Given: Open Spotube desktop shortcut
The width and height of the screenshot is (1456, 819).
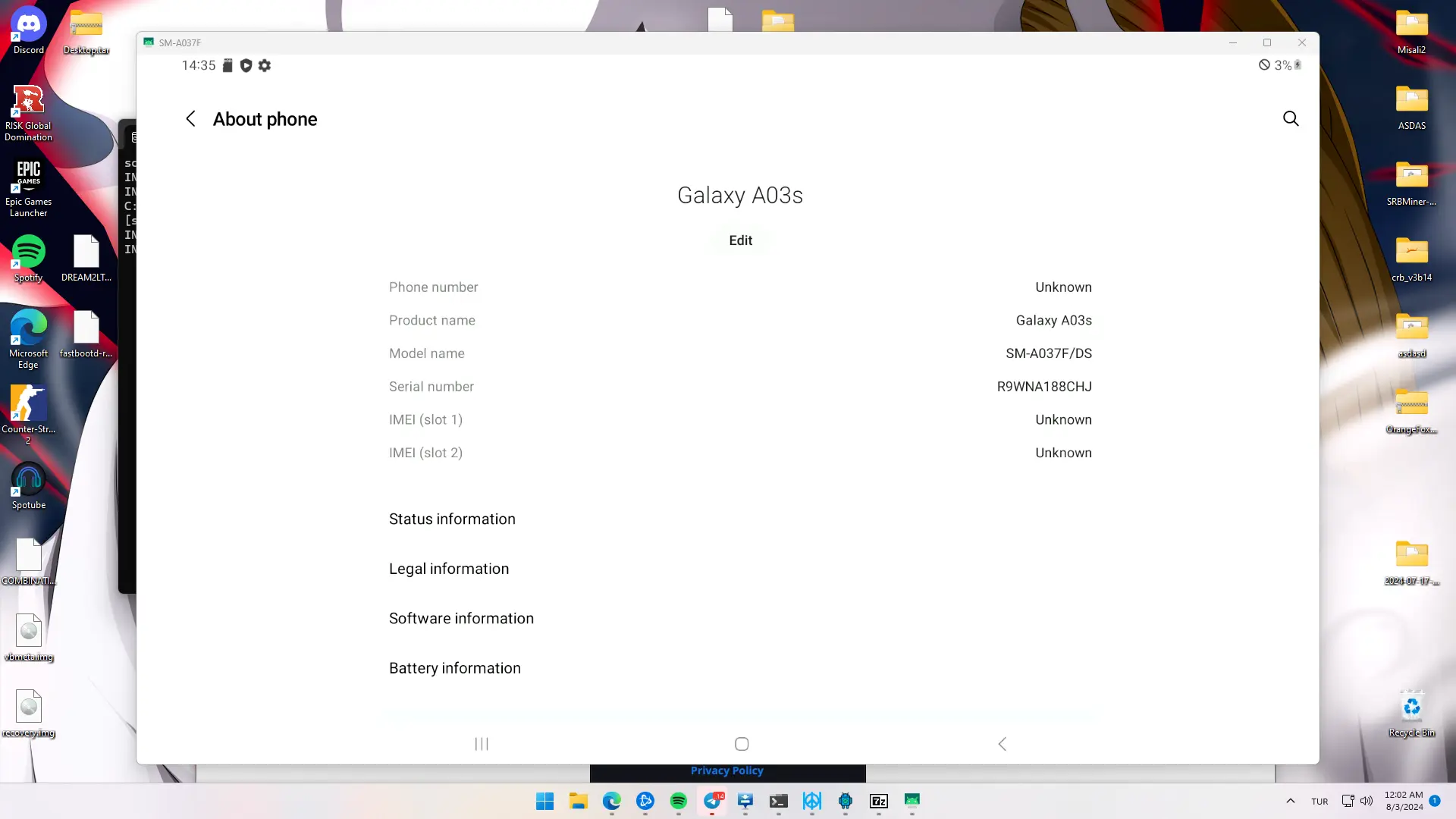Looking at the screenshot, I should coord(29,486).
